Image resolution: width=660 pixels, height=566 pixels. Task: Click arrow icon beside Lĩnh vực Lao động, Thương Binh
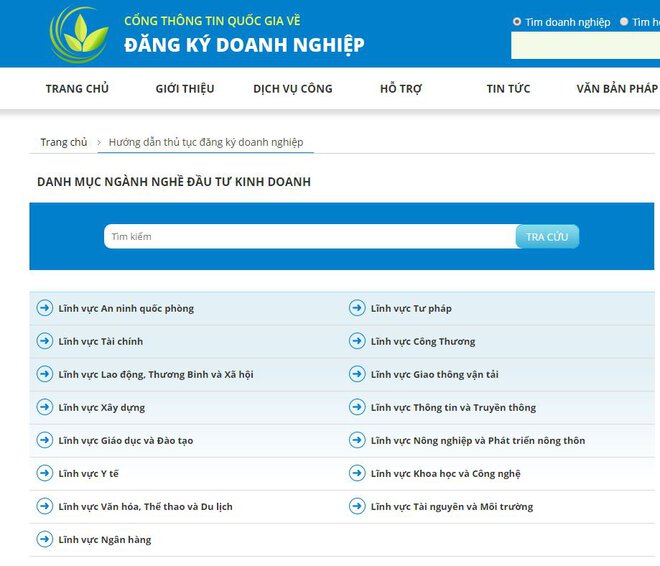pyautogui.click(x=45, y=374)
